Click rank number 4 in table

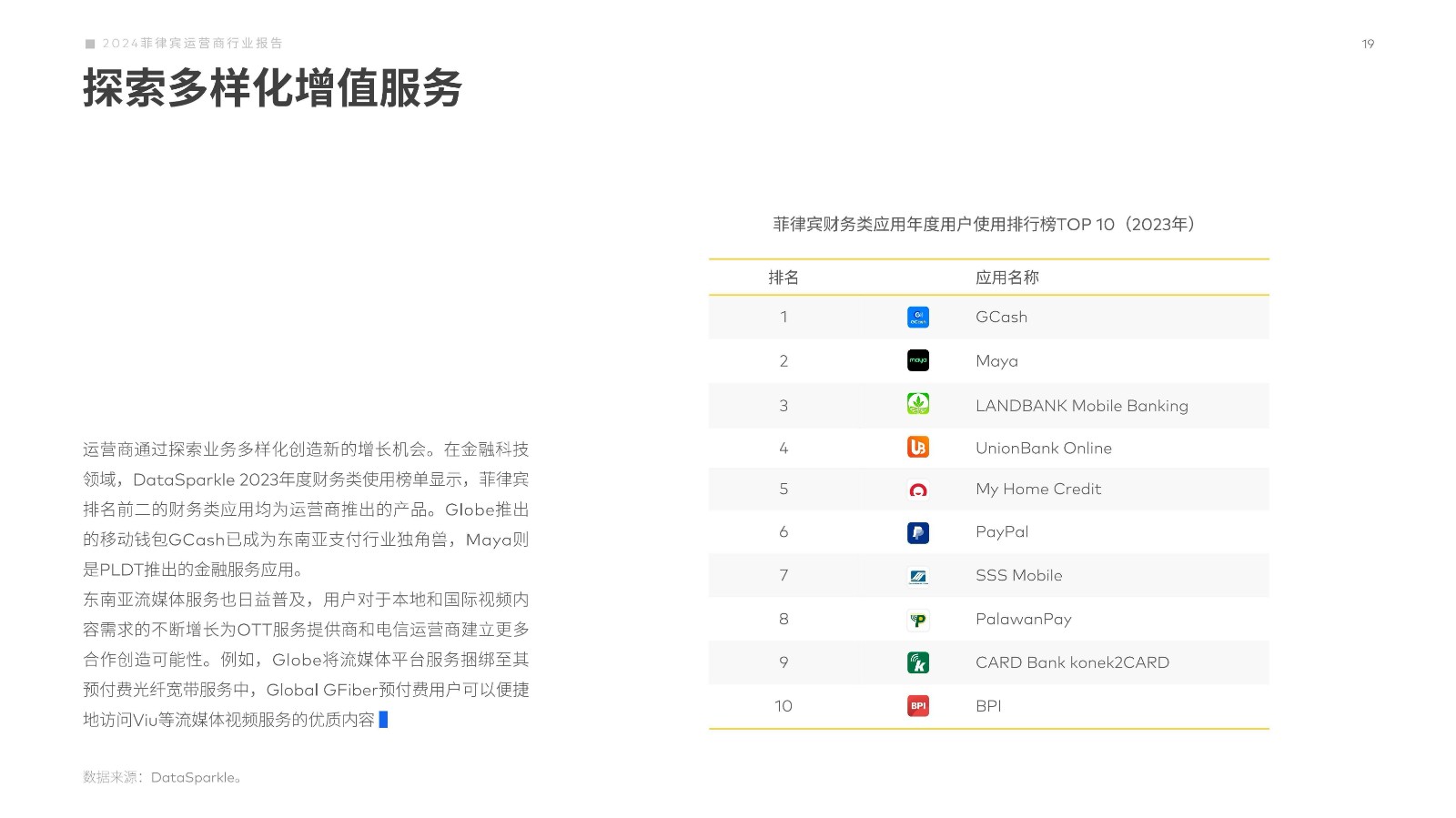(784, 448)
